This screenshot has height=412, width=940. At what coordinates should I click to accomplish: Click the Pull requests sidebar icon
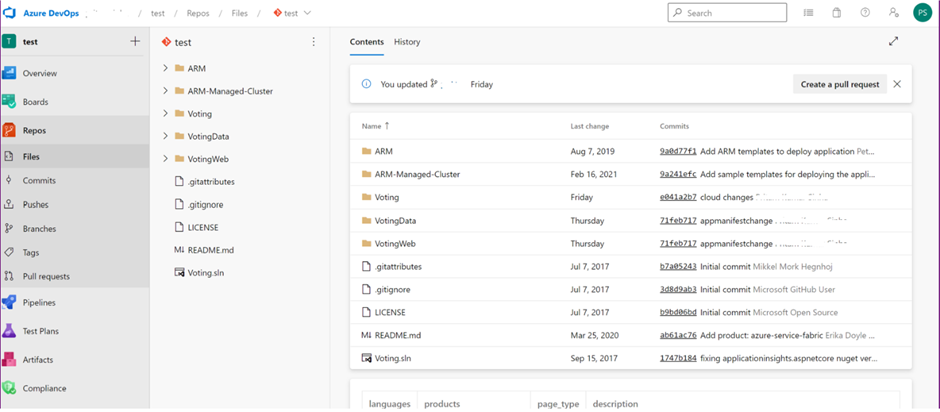click(x=9, y=276)
